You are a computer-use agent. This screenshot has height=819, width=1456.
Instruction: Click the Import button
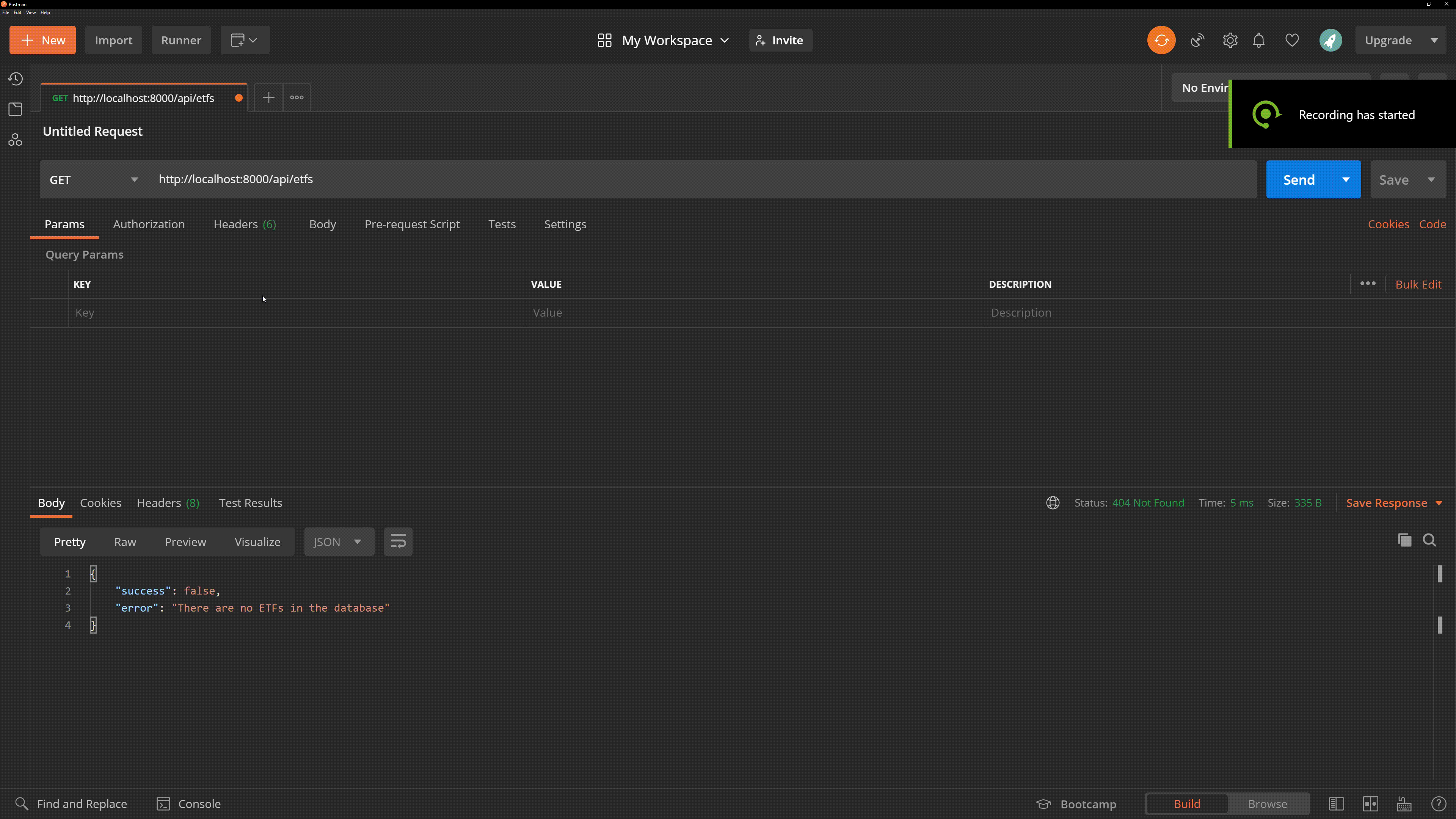pos(113,40)
